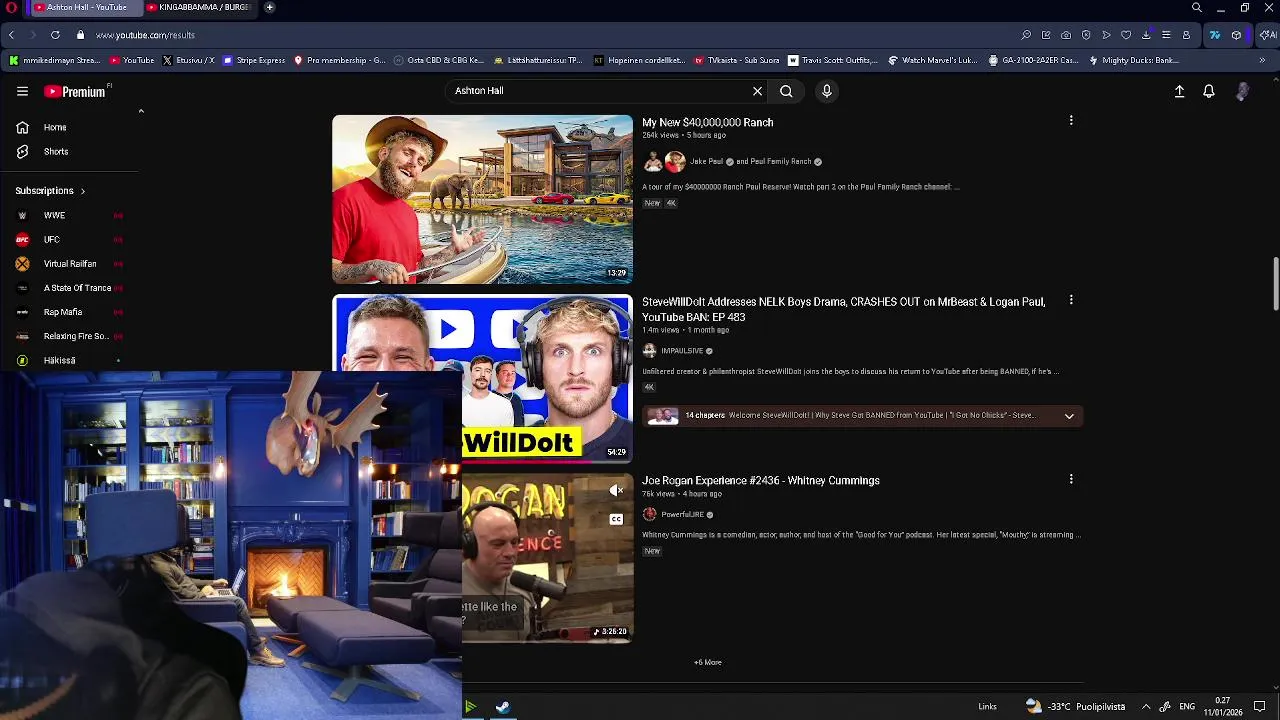Open the Create upload icon

tap(1179, 91)
